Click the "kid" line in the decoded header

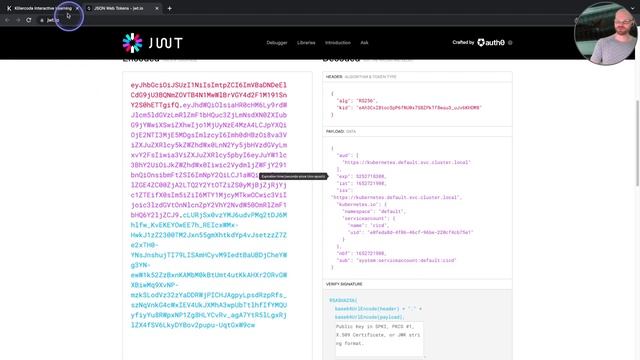coord(409,108)
